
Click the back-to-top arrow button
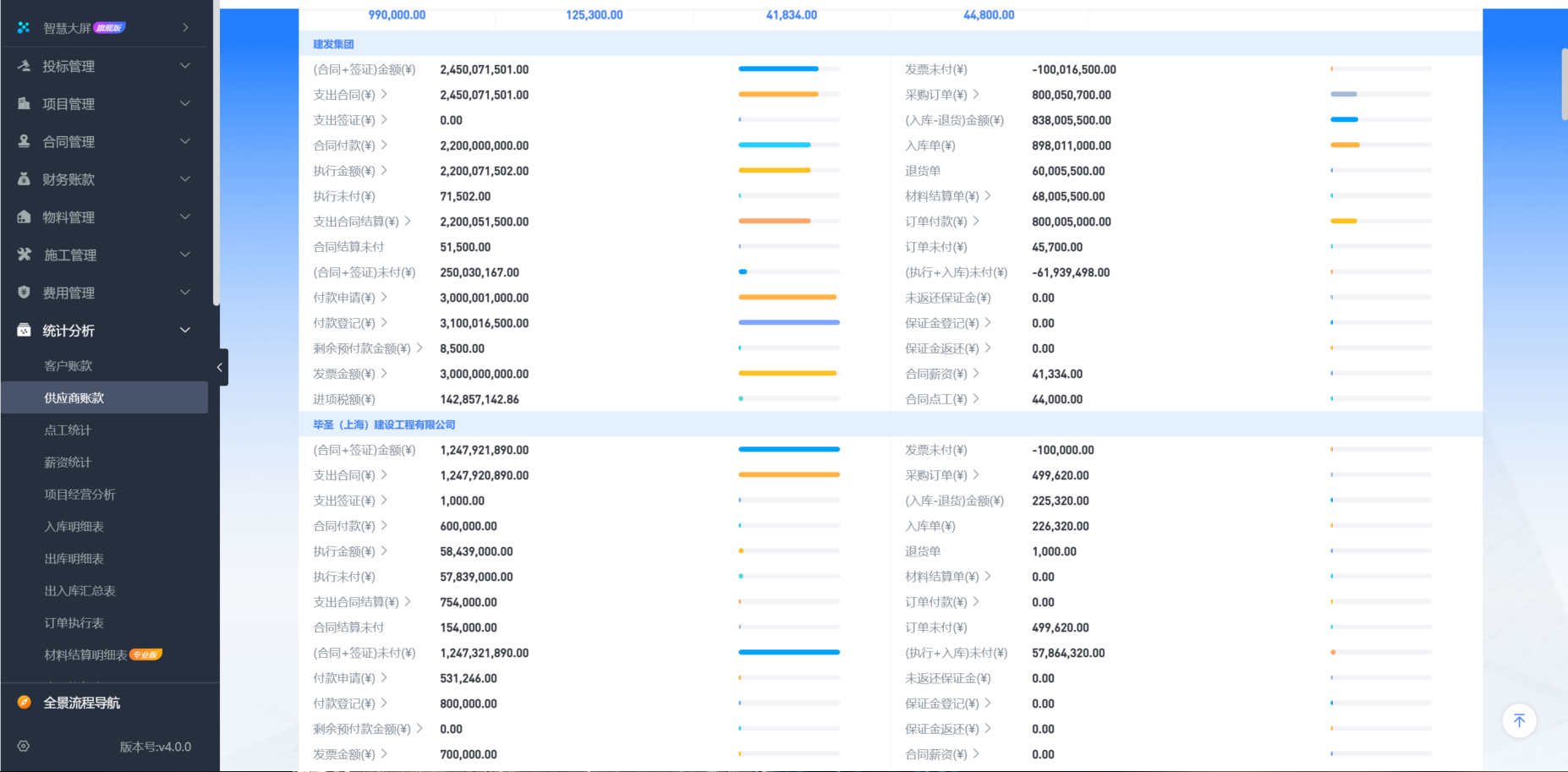[x=1519, y=720]
